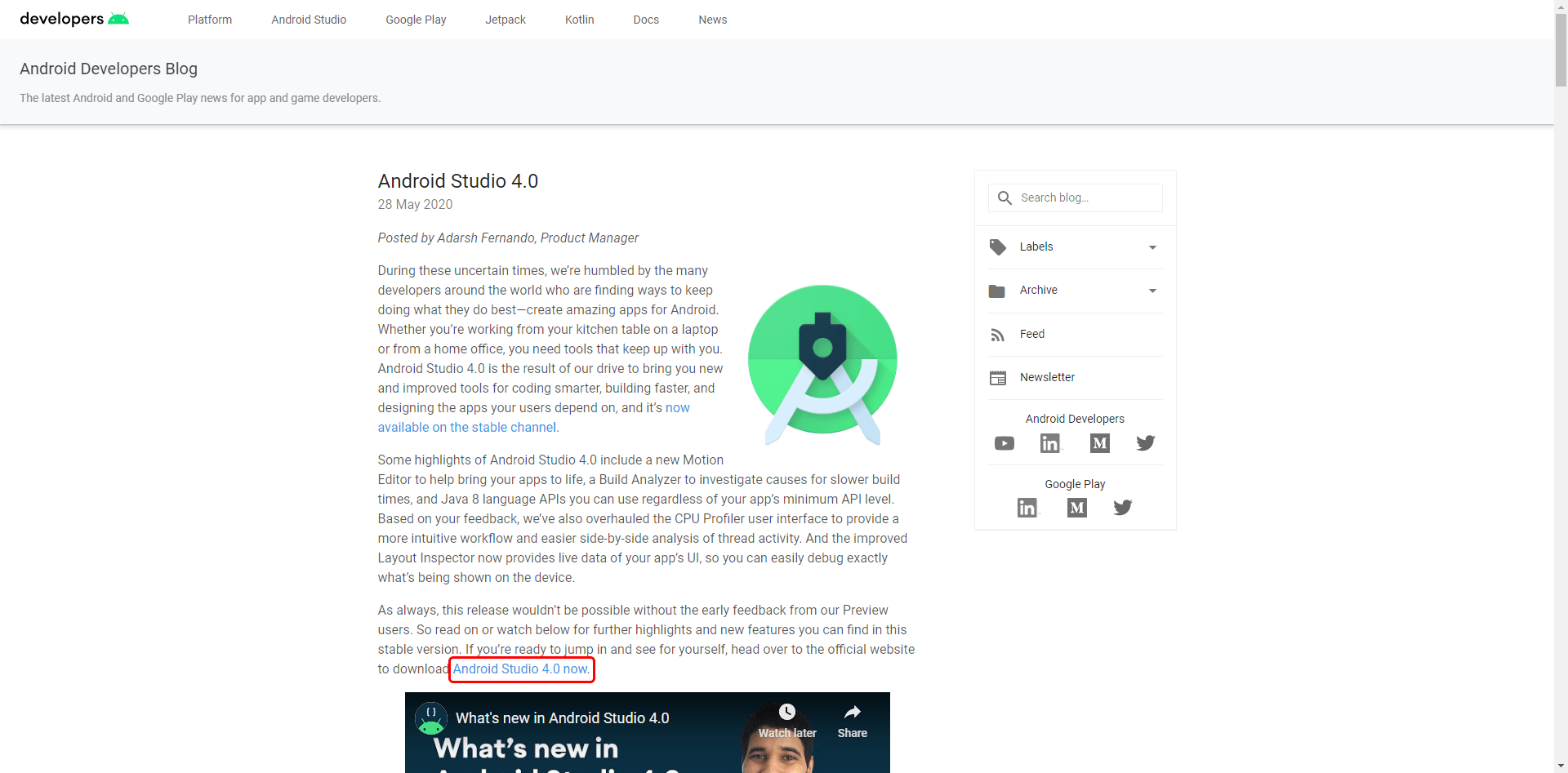
Task: Open Android Developers YouTube channel icon
Action: 1004,443
